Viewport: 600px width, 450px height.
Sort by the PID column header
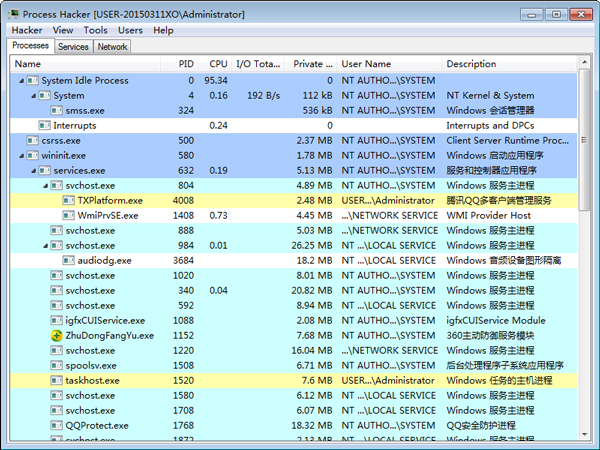[179, 64]
